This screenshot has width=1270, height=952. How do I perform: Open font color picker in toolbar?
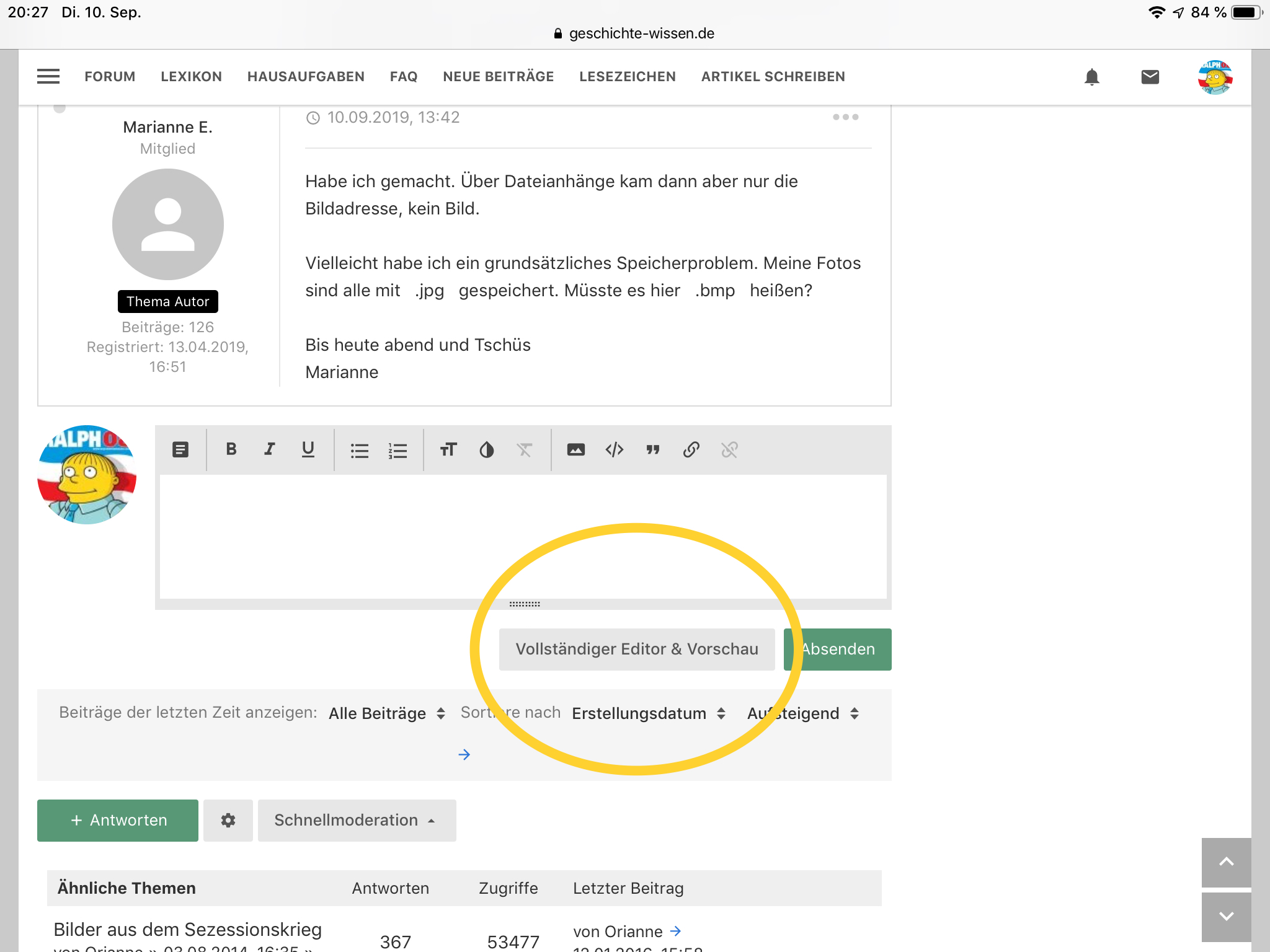486,449
